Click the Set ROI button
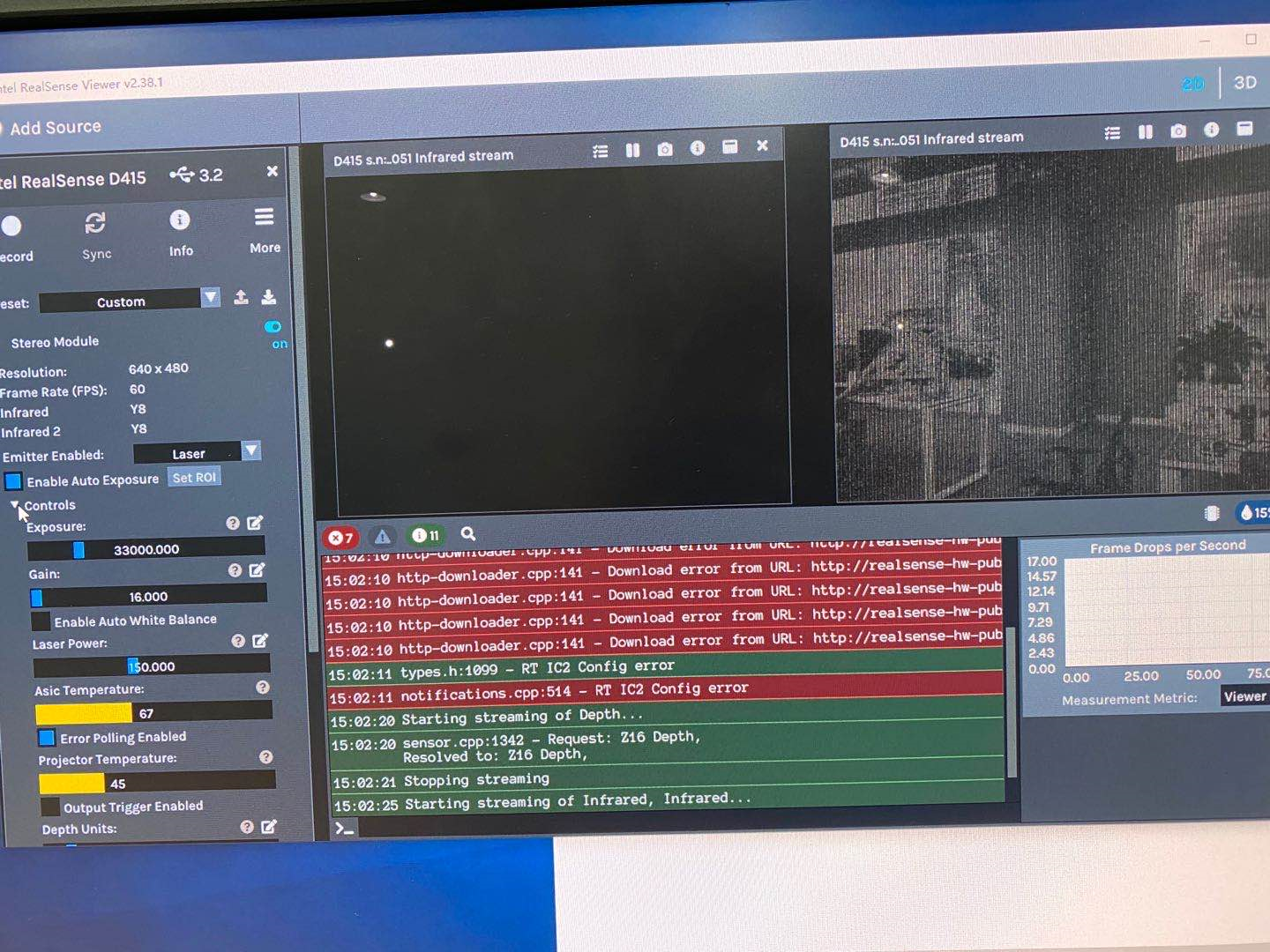The height and width of the screenshot is (952, 1270). point(194,478)
